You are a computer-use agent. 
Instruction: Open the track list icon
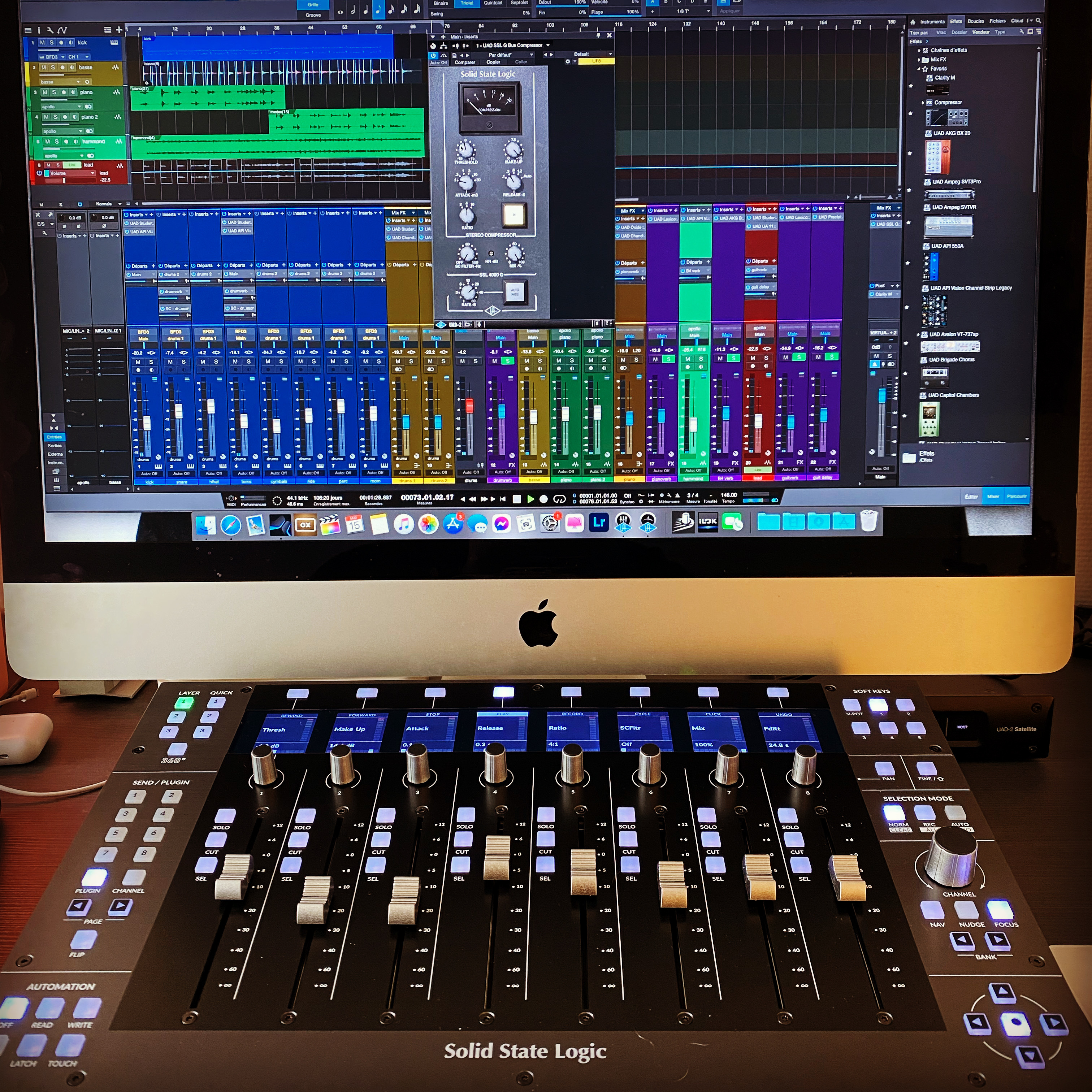pos(28,30)
